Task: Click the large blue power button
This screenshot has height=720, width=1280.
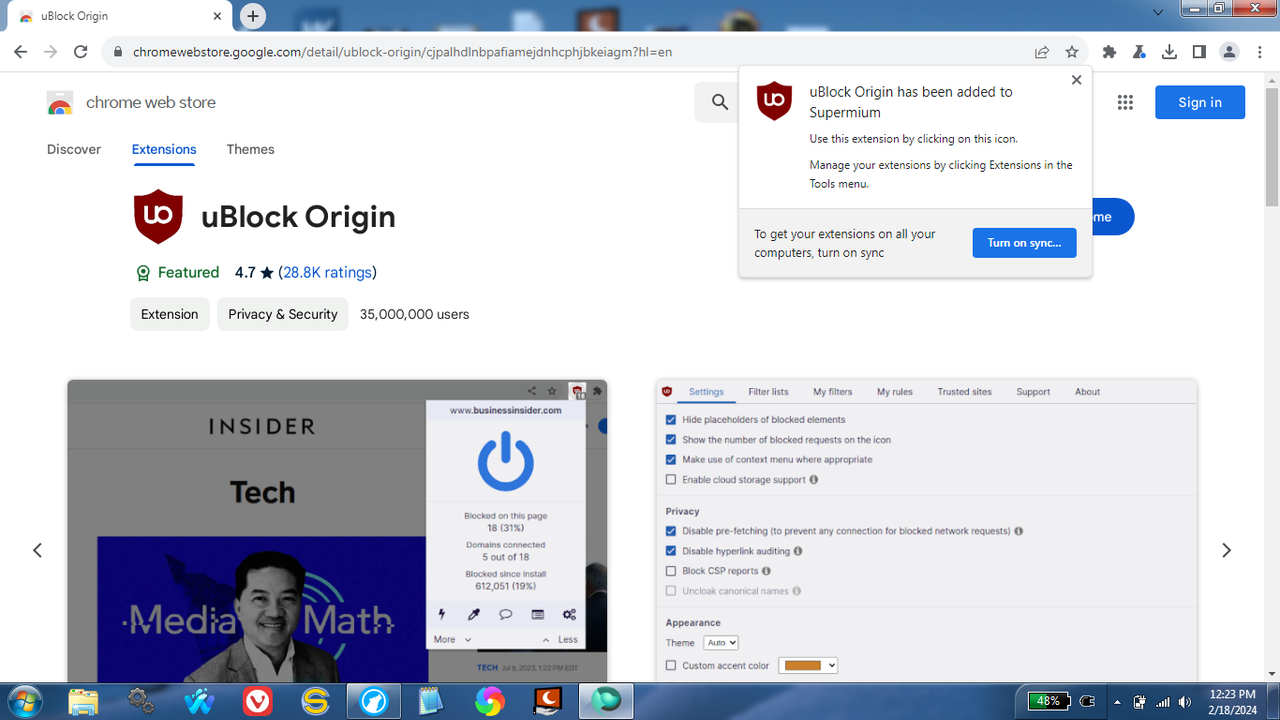Action: (505, 462)
